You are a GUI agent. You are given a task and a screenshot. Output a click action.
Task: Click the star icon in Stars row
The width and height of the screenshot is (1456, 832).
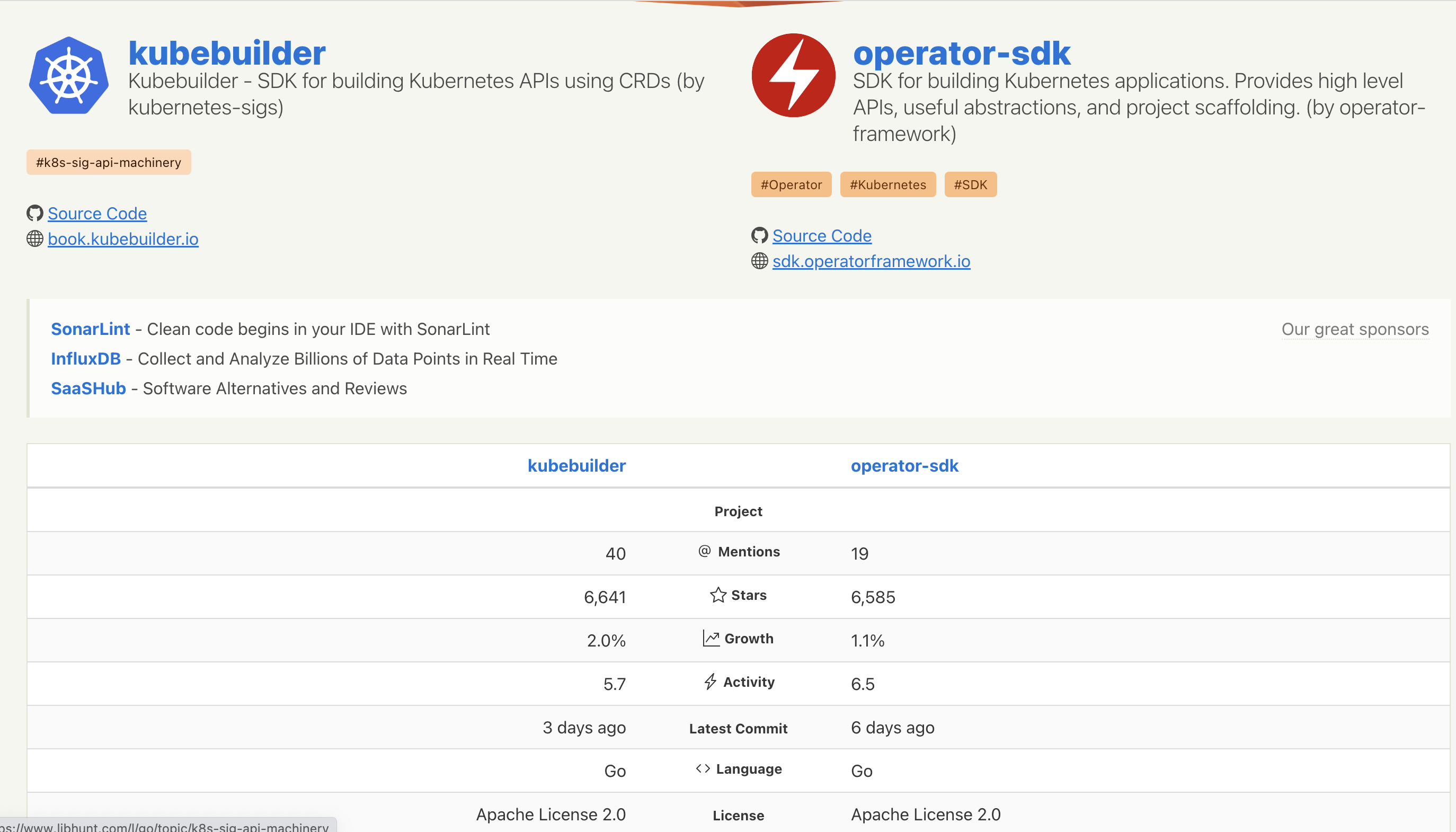pos(717,595)
